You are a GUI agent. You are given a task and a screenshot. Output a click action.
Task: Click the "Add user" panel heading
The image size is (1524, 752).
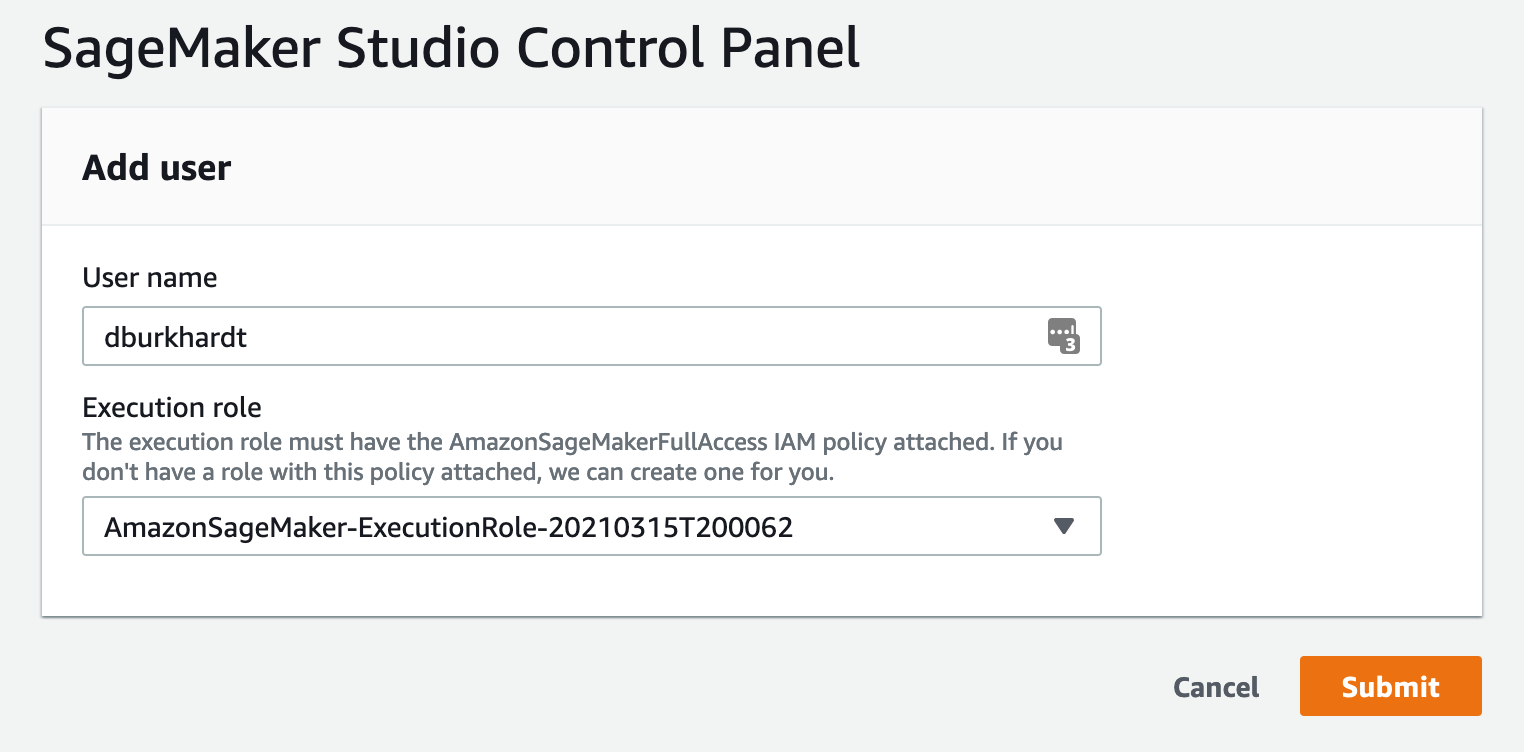pos(157,167)
